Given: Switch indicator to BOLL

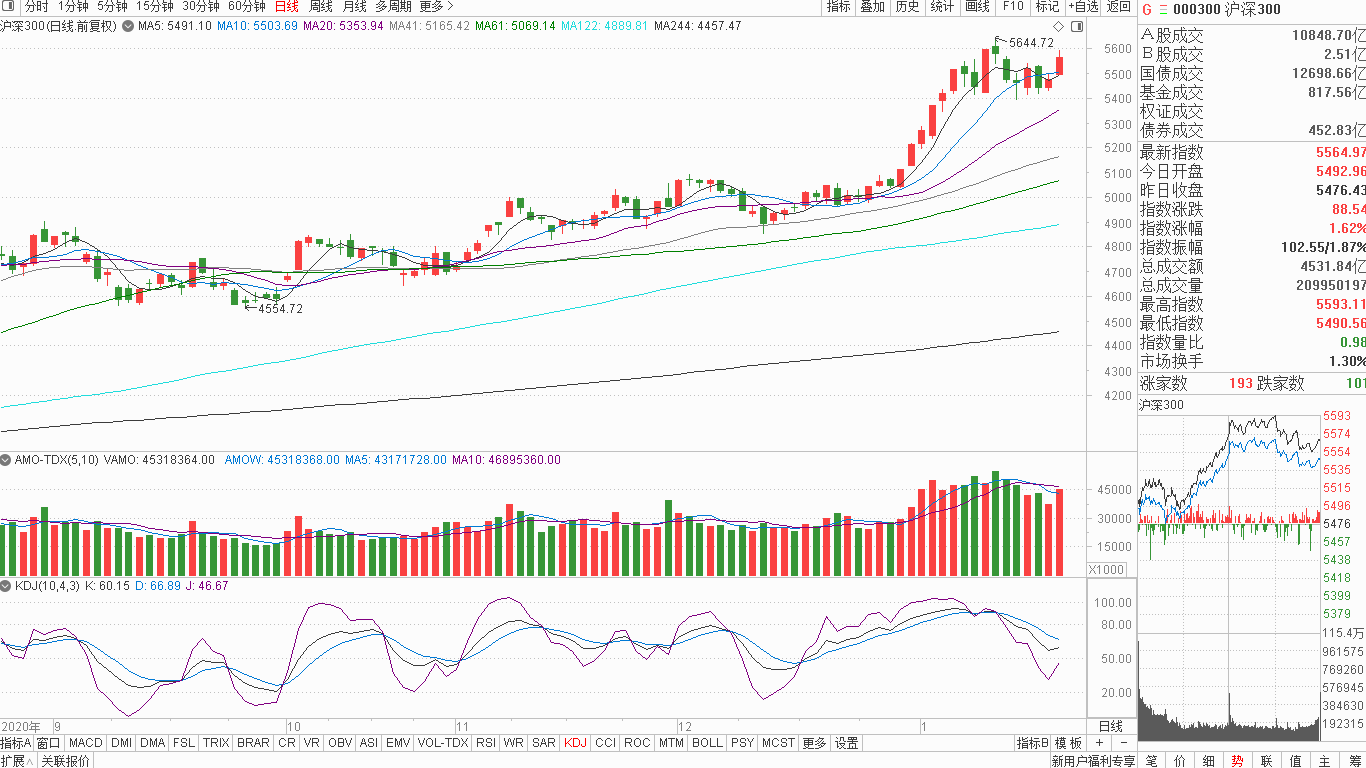Looking at the screenshot, I should coord(707,743).
